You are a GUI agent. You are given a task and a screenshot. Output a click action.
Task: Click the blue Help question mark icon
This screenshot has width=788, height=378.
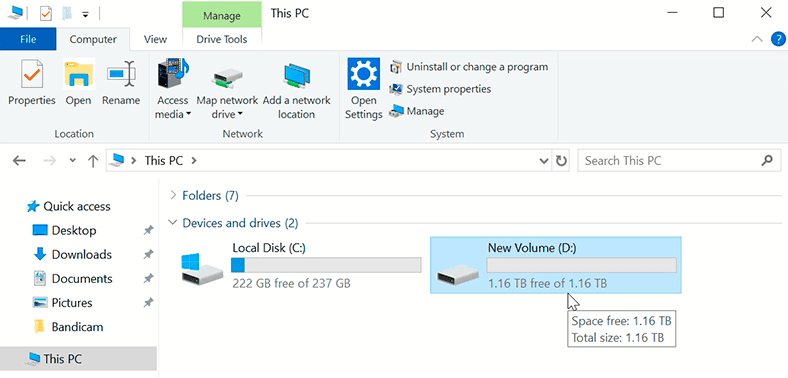[778, 39]
